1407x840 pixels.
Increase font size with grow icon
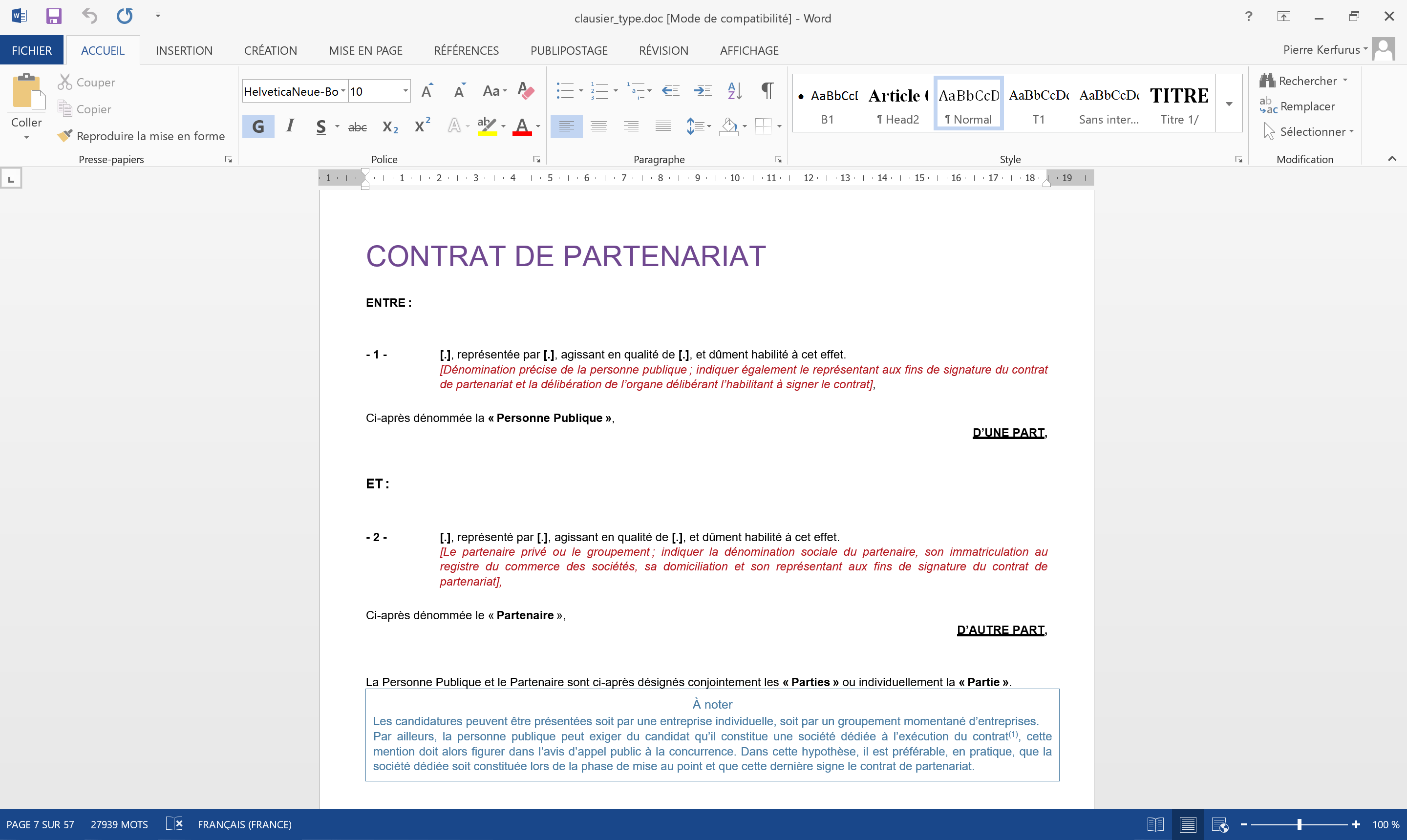[427, 90]
